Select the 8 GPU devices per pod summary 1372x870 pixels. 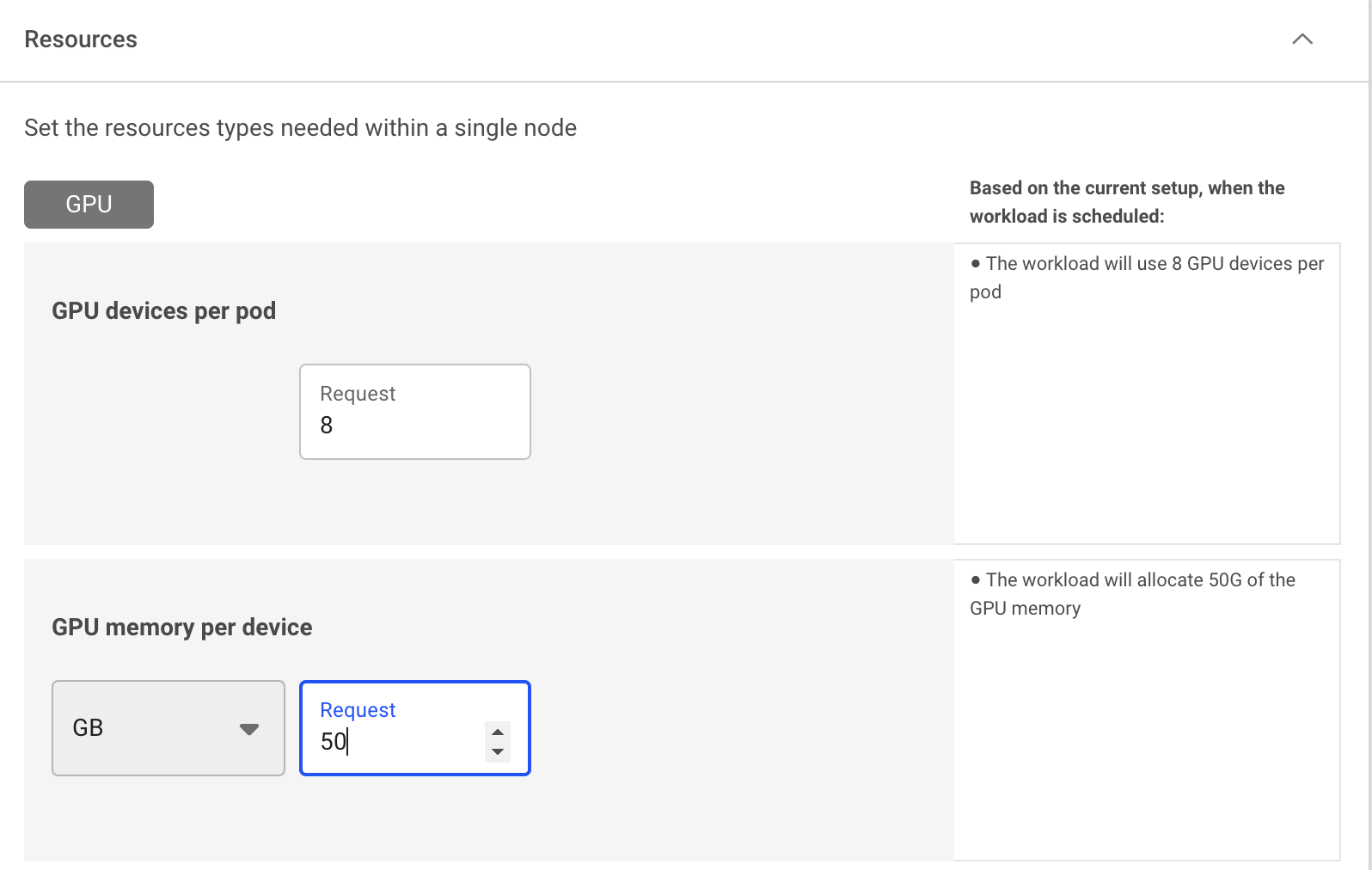(x=1147, y=278)
